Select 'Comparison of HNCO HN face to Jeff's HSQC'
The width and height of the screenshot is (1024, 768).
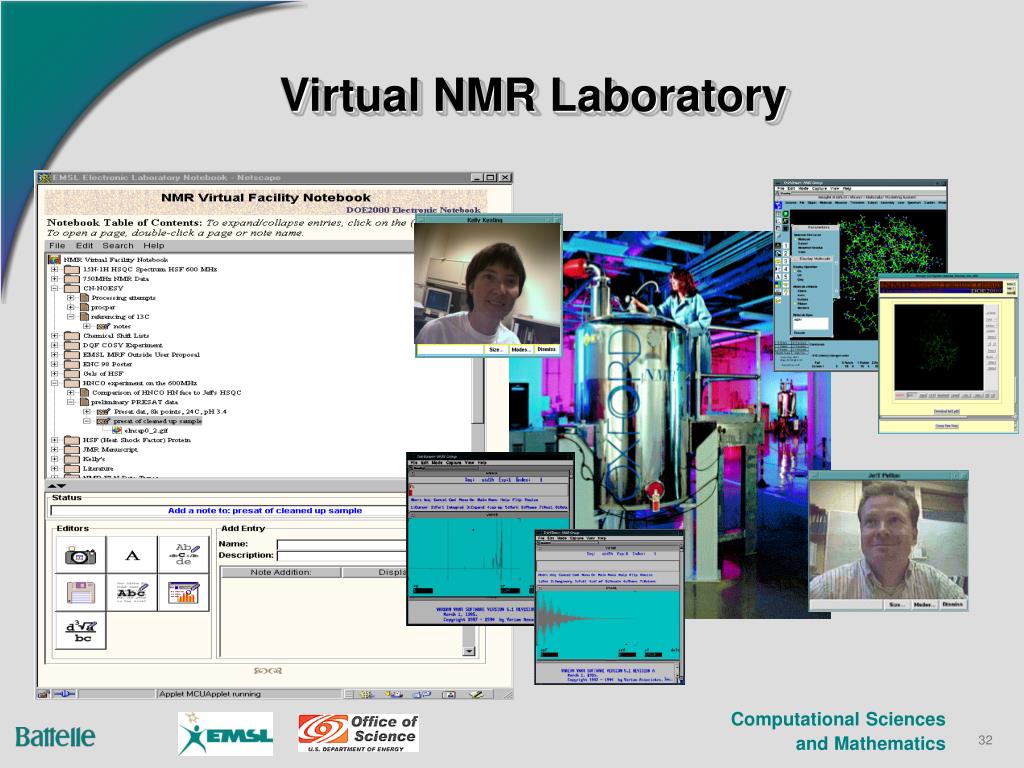(167, 392)
